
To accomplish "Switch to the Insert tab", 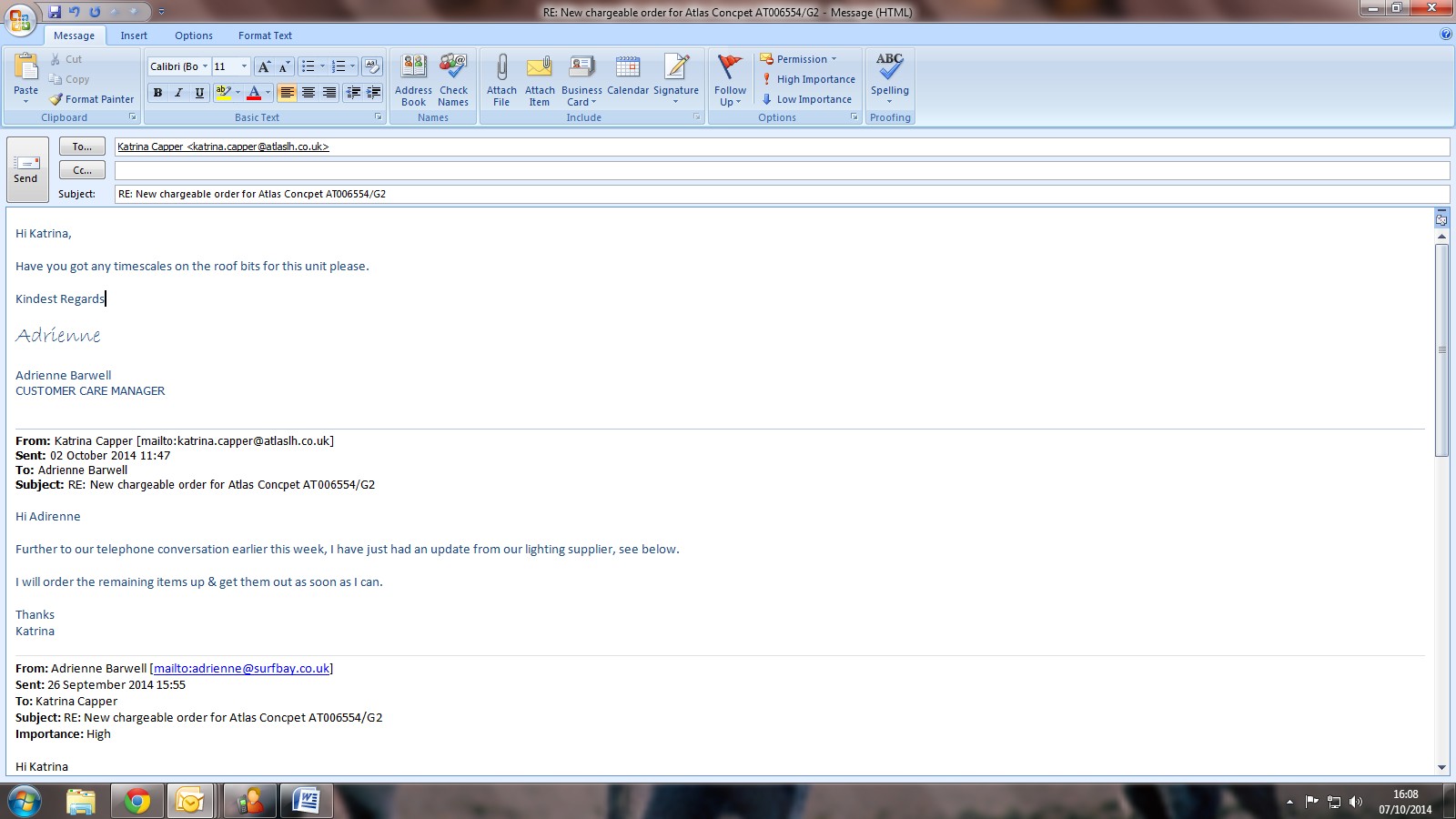I will coord(134,35).
